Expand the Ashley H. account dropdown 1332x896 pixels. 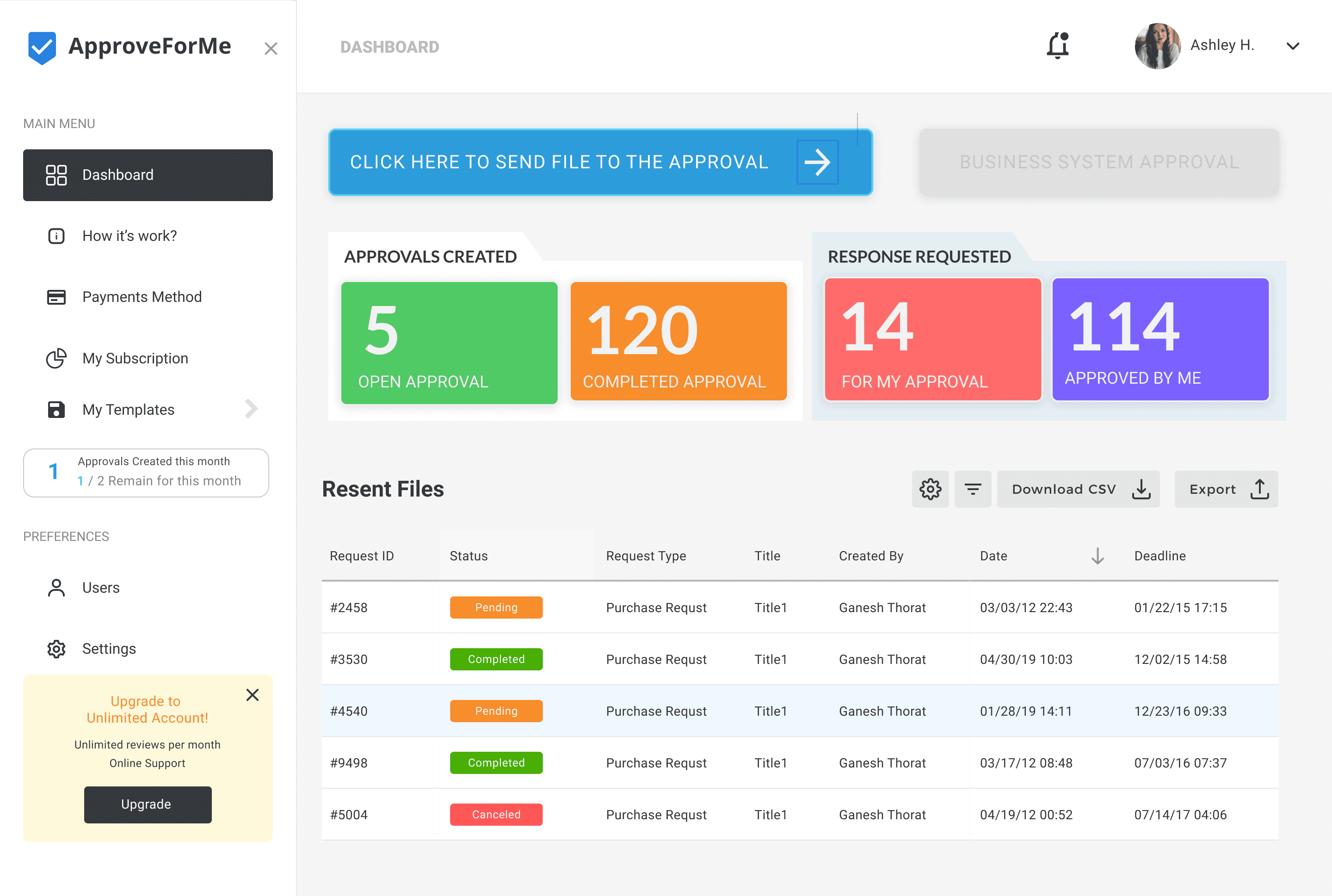click(1293, 46)
